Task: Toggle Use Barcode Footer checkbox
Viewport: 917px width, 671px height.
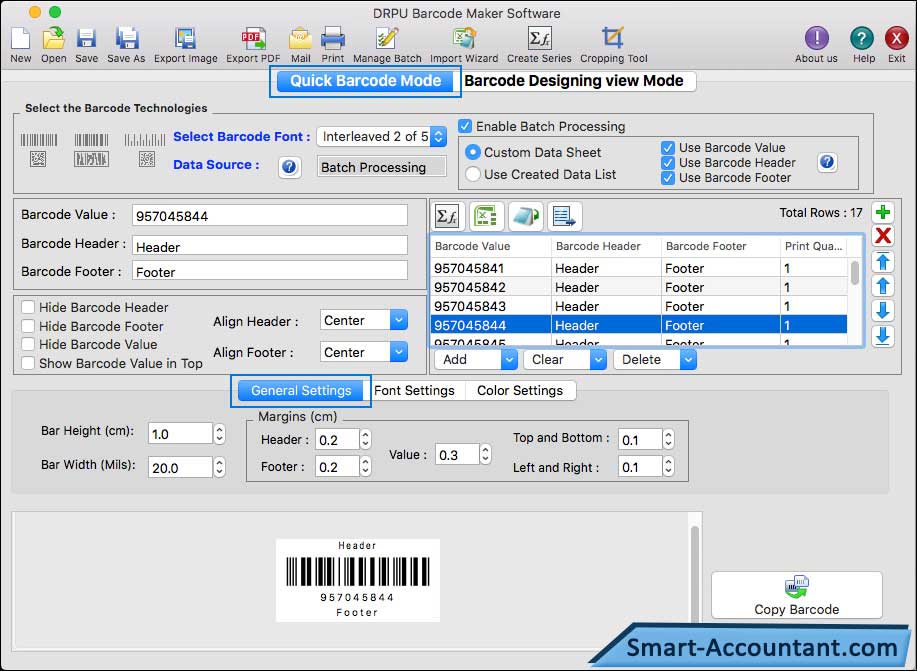Action: [x=668, y=178]
